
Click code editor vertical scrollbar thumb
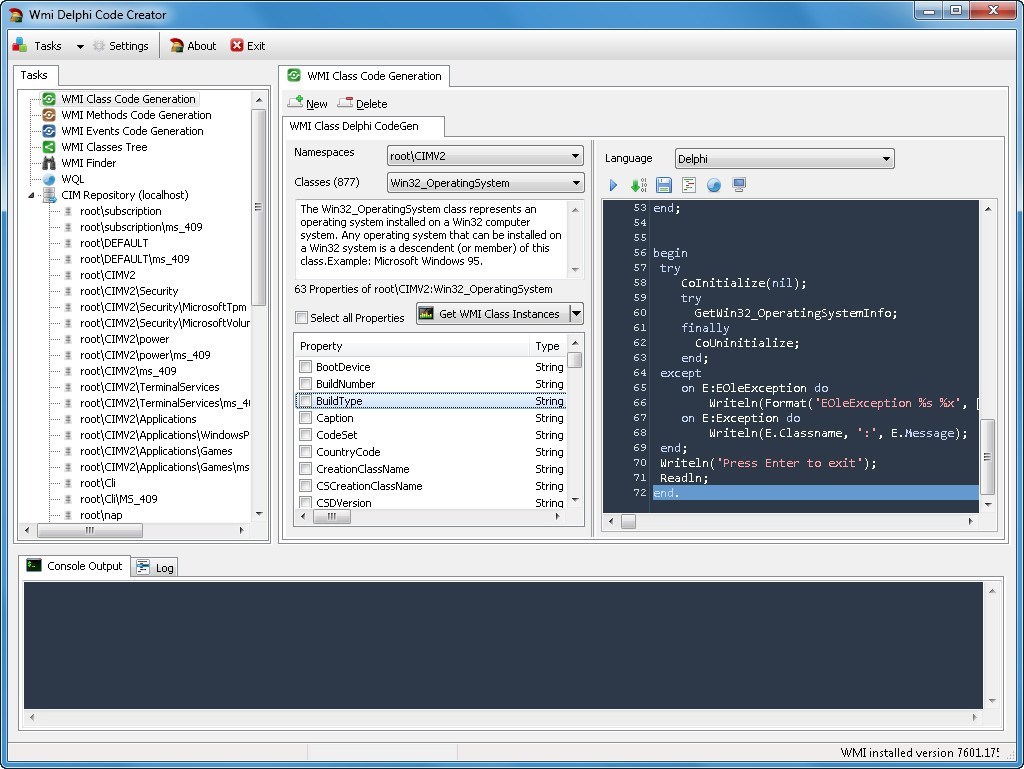coord(987,456)
